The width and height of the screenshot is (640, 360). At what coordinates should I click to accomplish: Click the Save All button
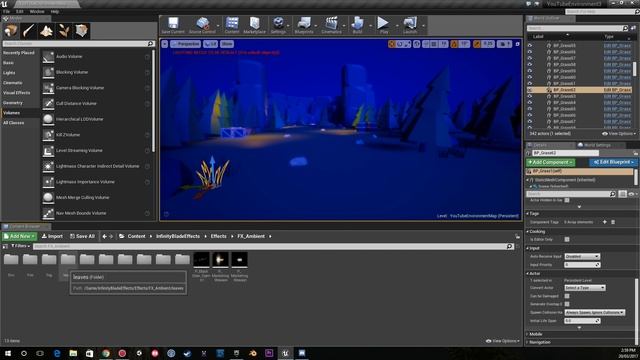point(82,236)
